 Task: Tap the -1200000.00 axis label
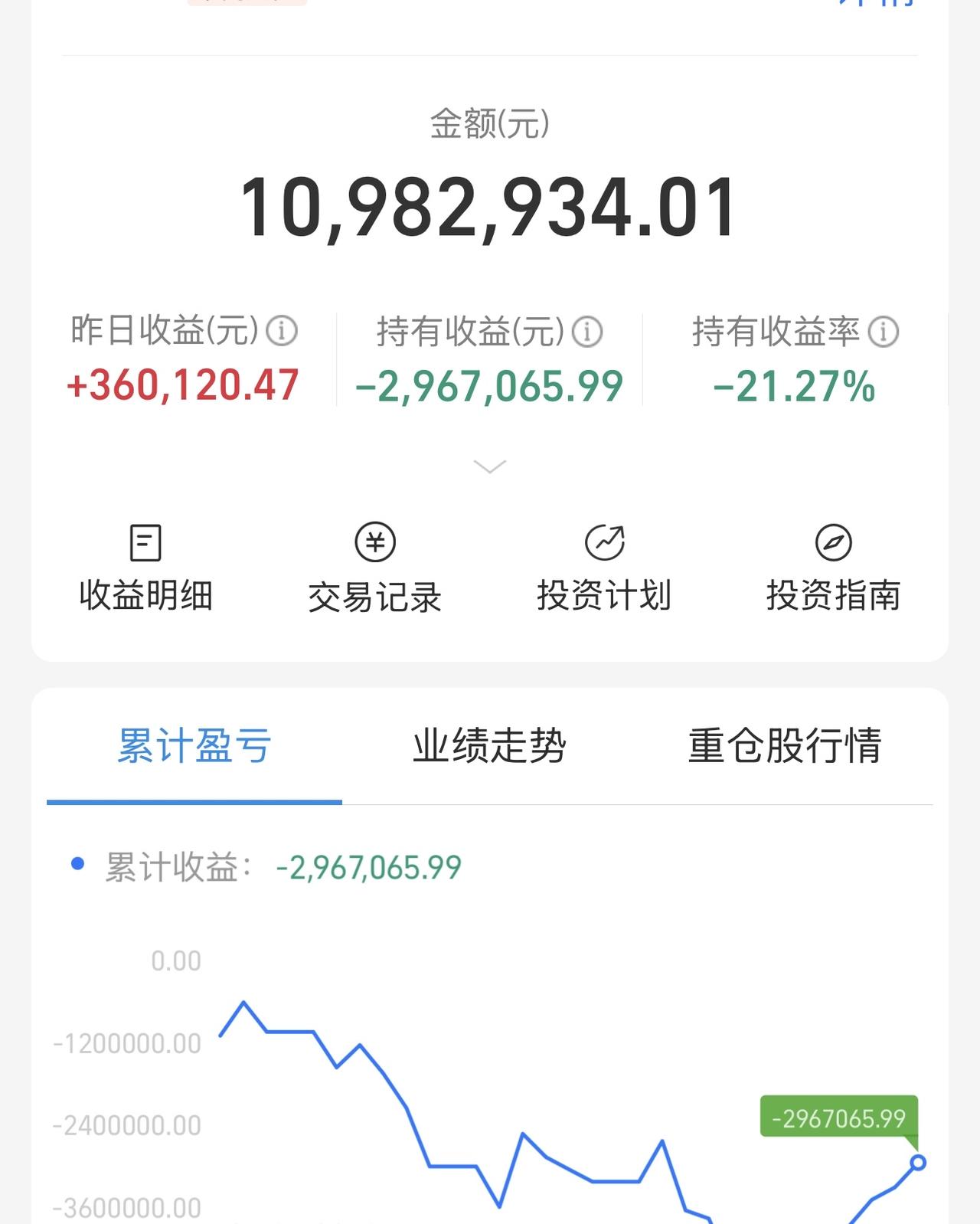(127, 1043)
